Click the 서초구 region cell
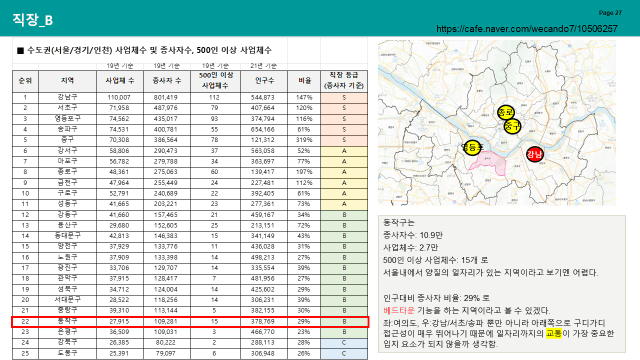This screenshot has height=360, width=640. click(x=67, y=108)
